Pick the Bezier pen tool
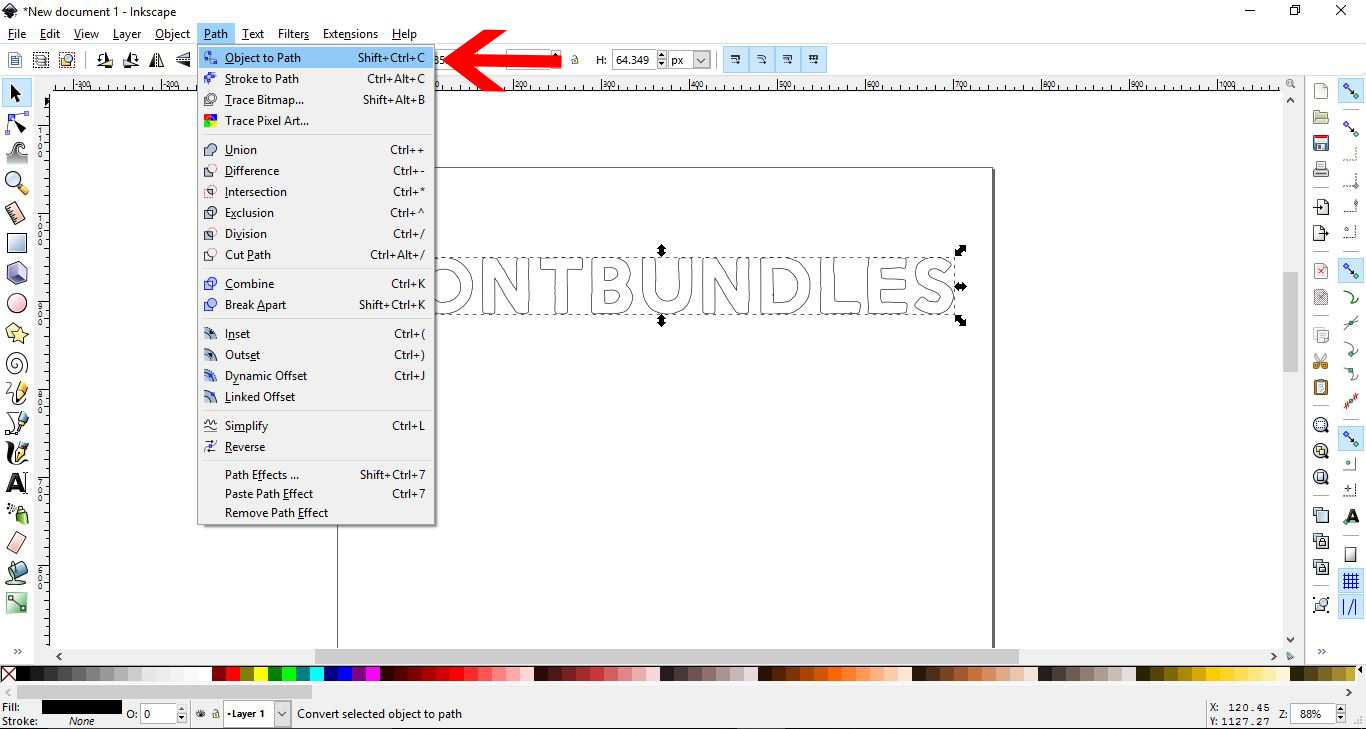 16,423
